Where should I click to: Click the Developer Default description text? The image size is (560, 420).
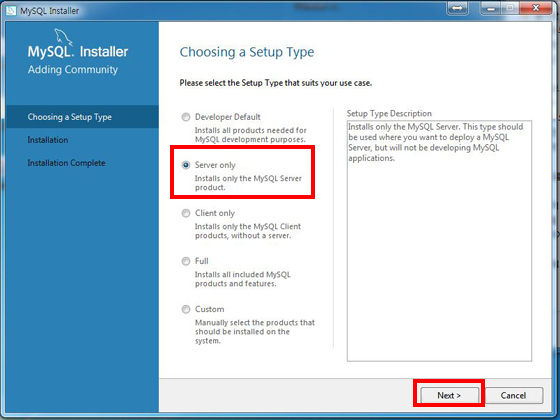[x=251, y=135]
